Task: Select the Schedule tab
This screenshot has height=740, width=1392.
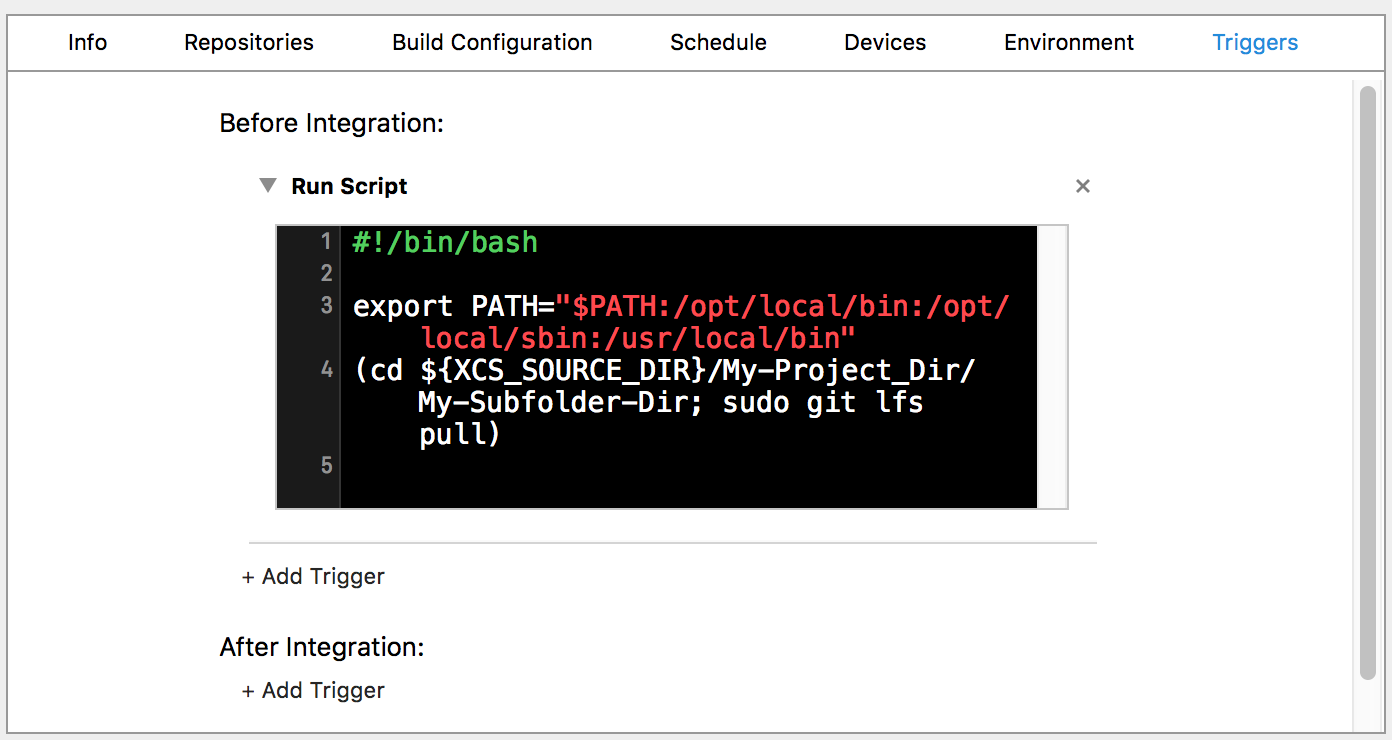Action: [x=718, y=43]
